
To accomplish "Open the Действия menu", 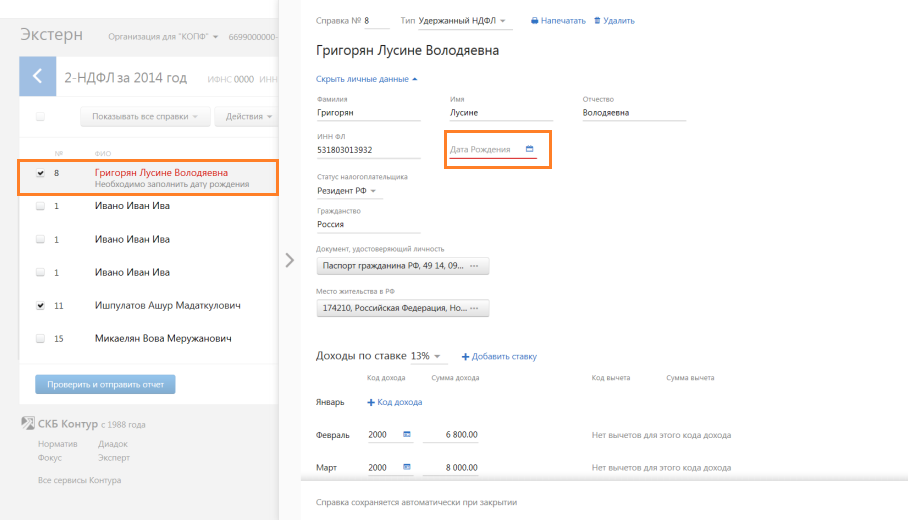I will coord(248,117).
